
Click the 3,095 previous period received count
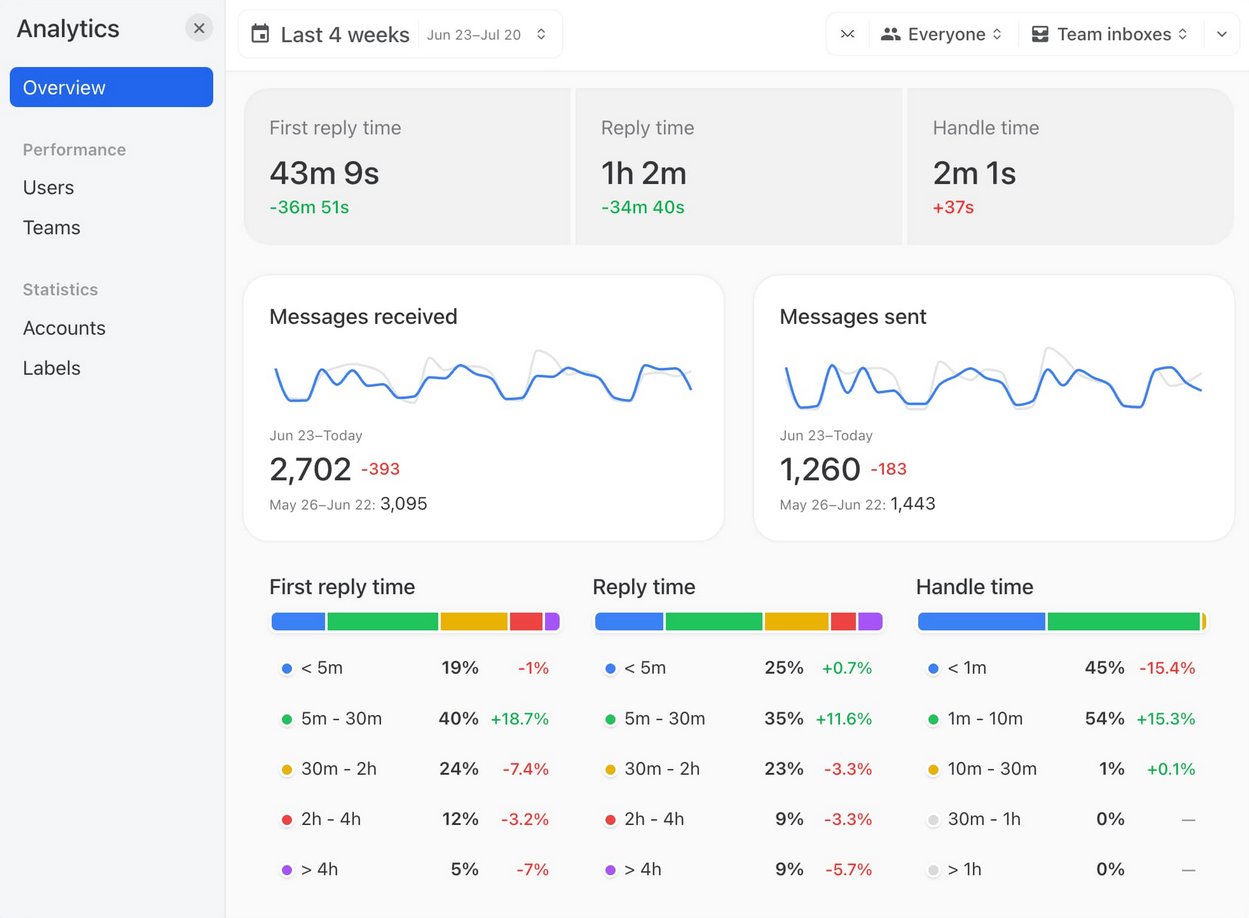click(x=404, y=504)
